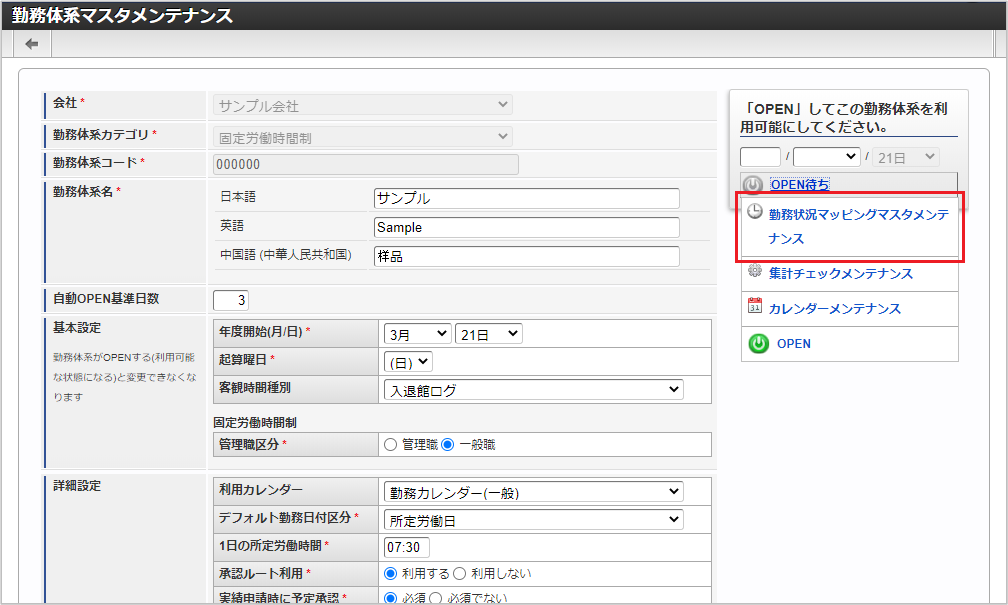
Task: Select 利用しない for 承認ルート利用
Action: (x=459, y=573)
